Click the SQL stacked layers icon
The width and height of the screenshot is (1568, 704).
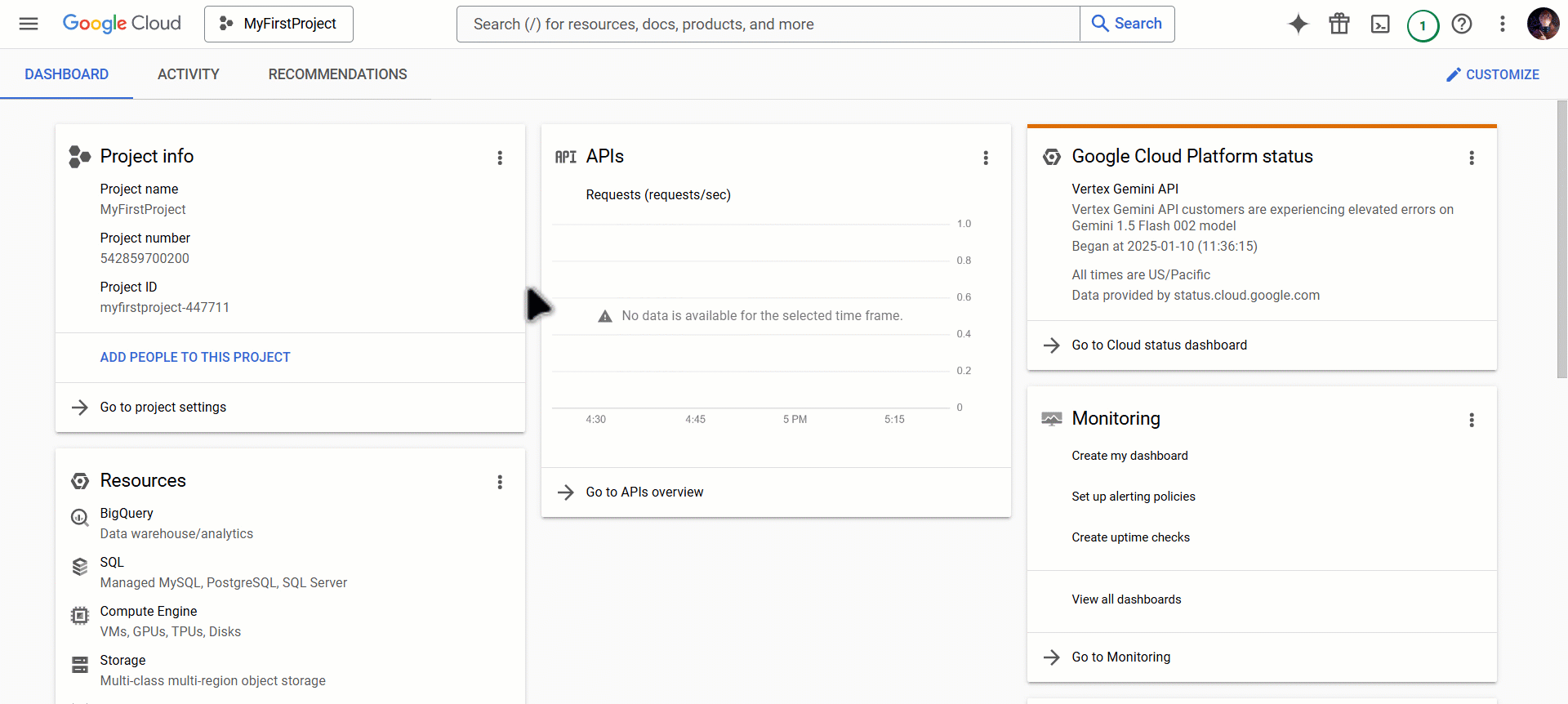(80, 566)
